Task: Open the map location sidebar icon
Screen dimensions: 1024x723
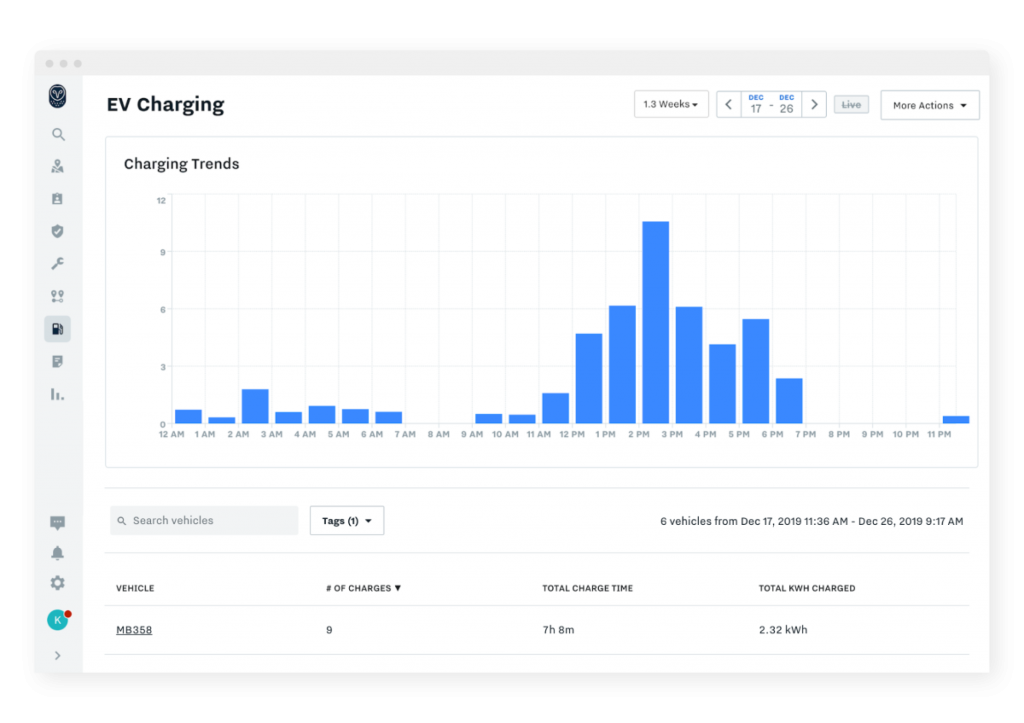Action: pyautogui.click(x=58, y=167)
